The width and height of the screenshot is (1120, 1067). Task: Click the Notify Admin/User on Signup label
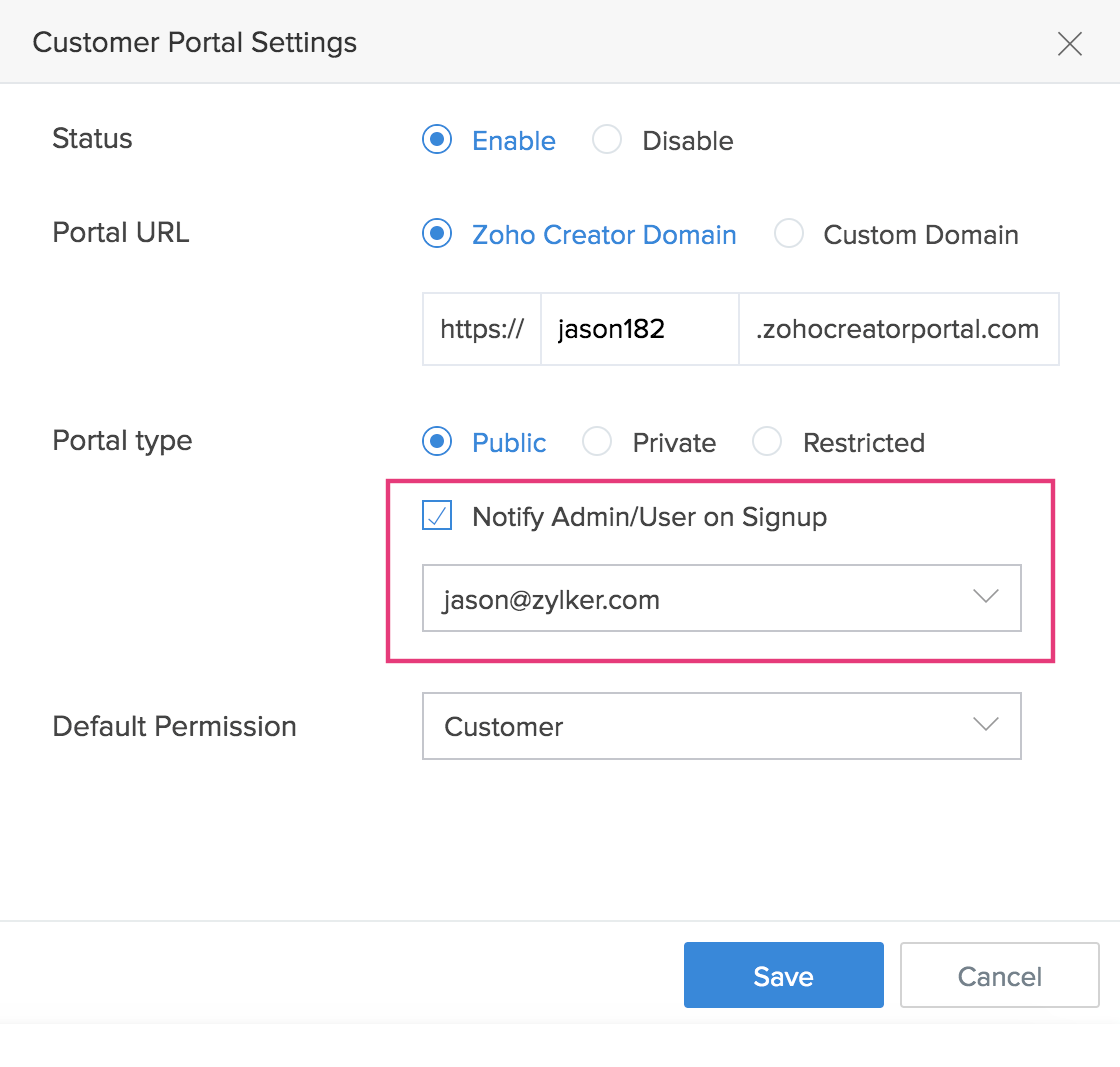(x=649, y=517)
